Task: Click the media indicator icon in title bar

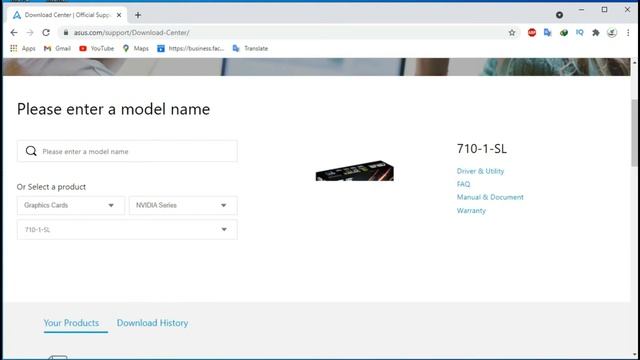Action: 559,15
